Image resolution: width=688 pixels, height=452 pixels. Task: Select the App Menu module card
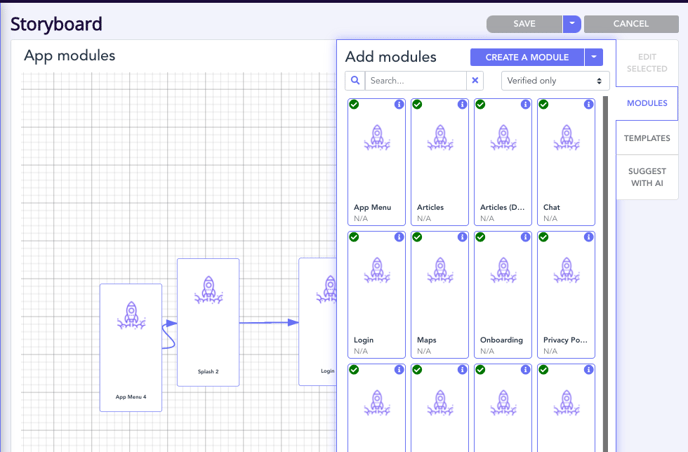(376, 162)
